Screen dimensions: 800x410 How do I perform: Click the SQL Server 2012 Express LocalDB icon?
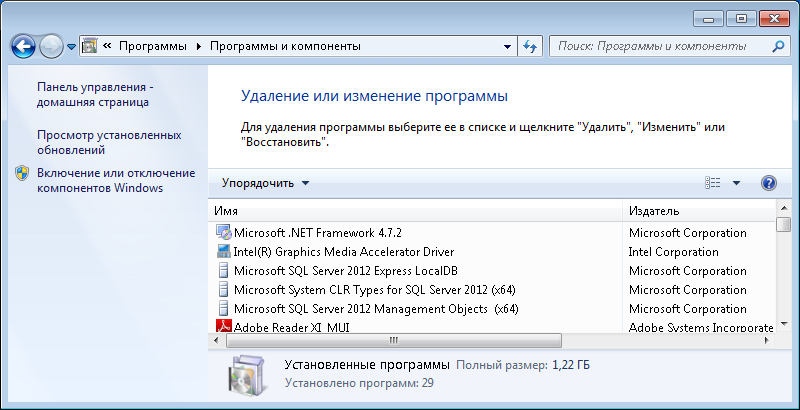click(x=223, y=270)
